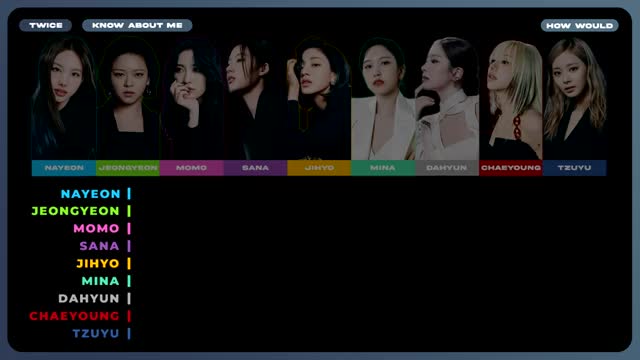Click the navy TZUYU name banner
Viewport: 640px width, 360px height.
pyautogui.click(x=575, y=168)
